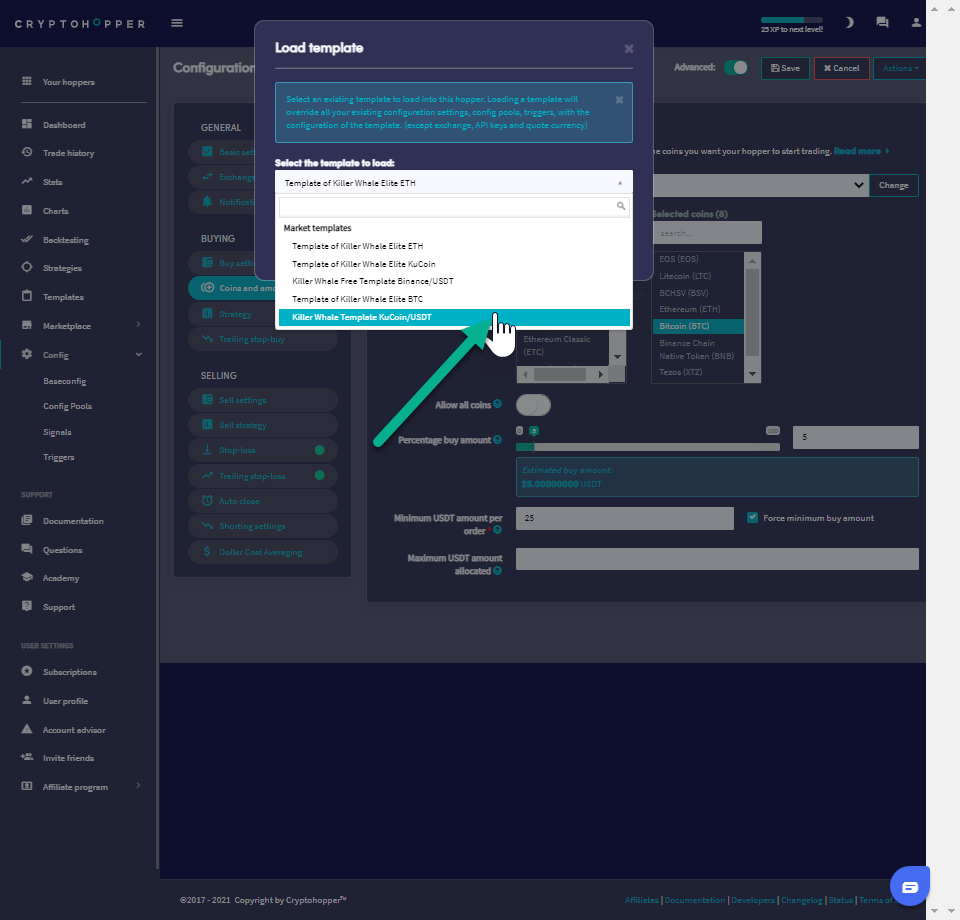Click the template search input field
This screenshot has width=960, height=920.
[x=448, y=207]
